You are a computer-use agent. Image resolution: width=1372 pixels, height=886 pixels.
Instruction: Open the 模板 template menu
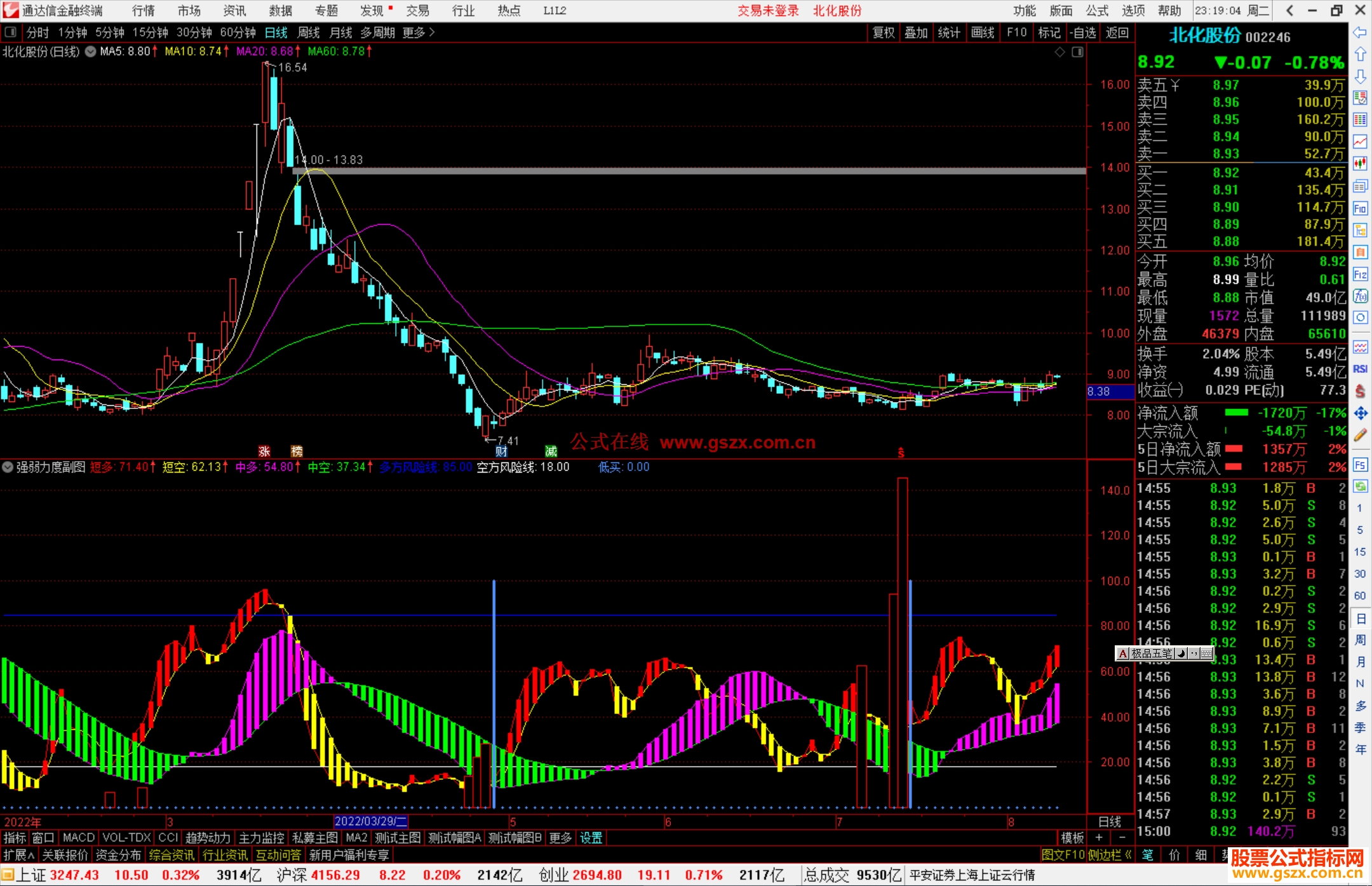click(x=1072, y=838)
